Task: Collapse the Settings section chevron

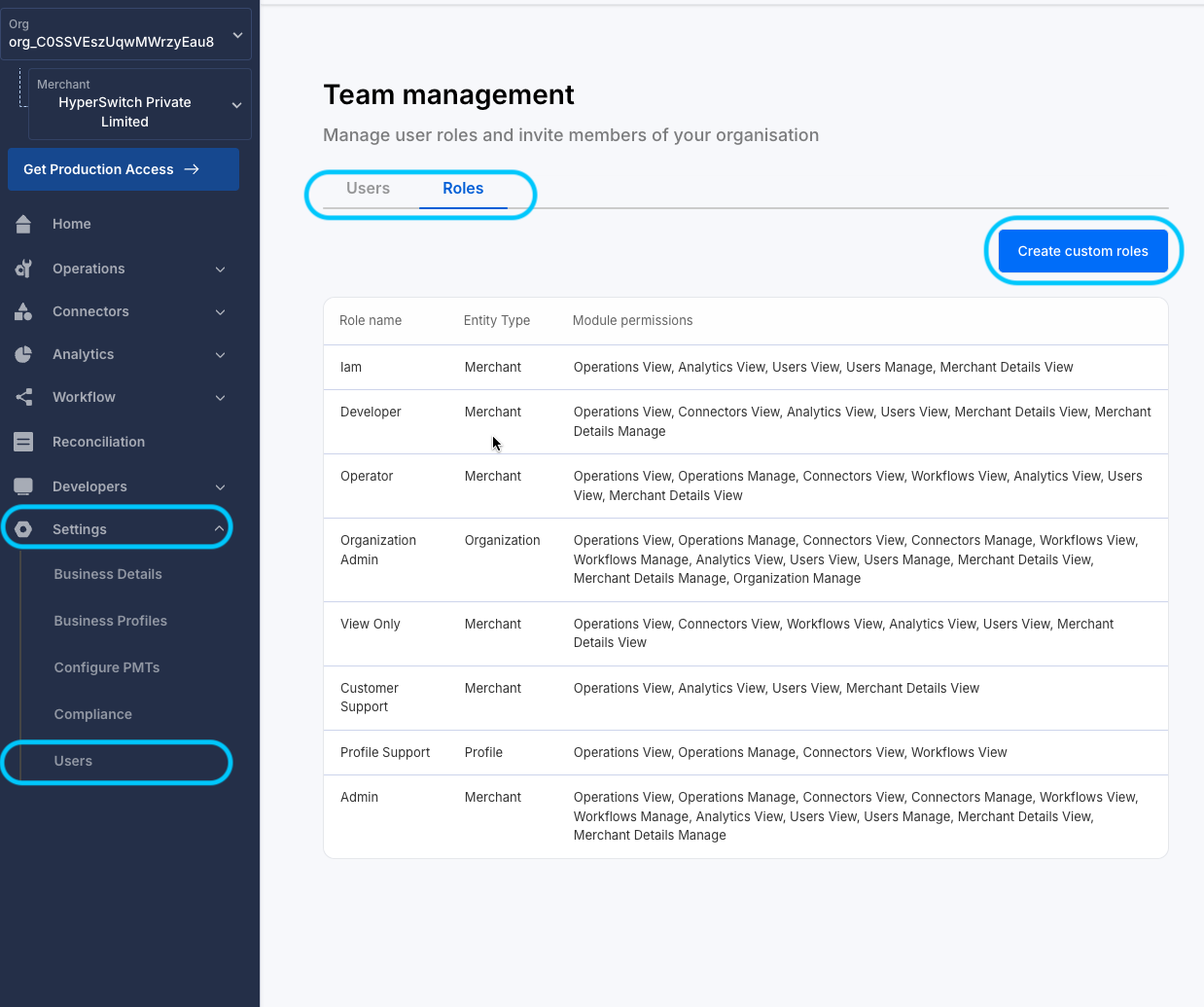Action: point(219,529)
